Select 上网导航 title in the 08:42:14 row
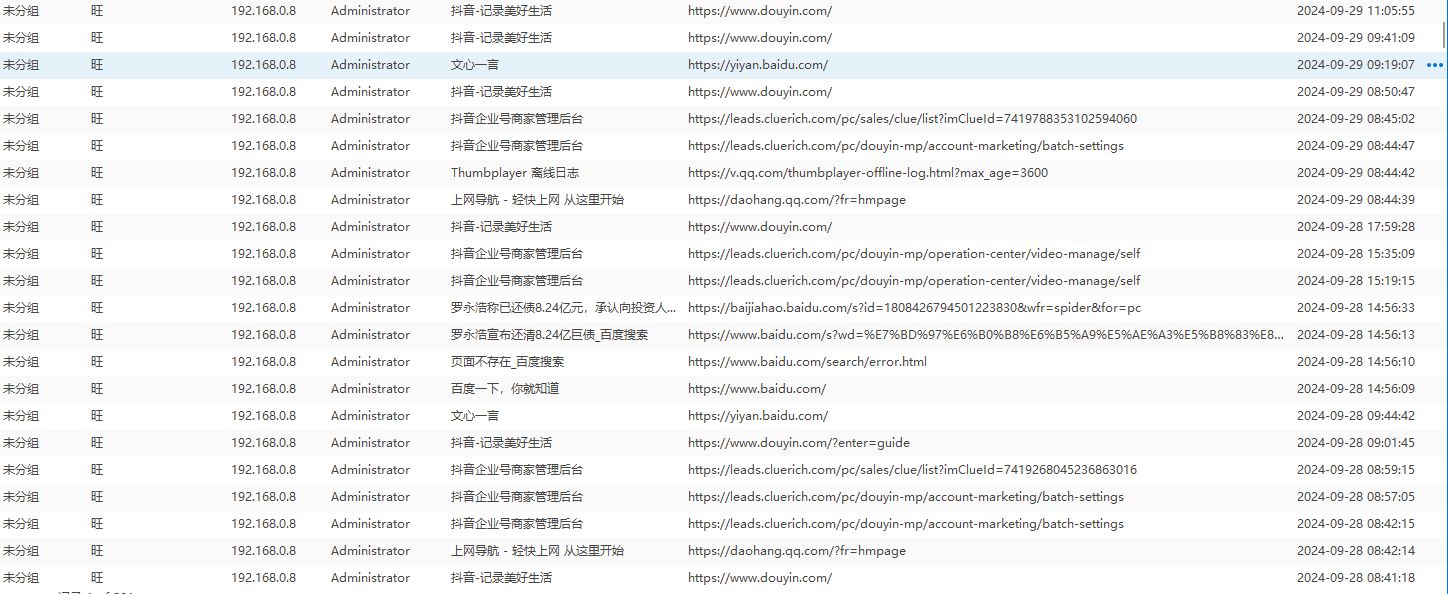Viewport: 1448px width, 594px height. tap(537, 551)
